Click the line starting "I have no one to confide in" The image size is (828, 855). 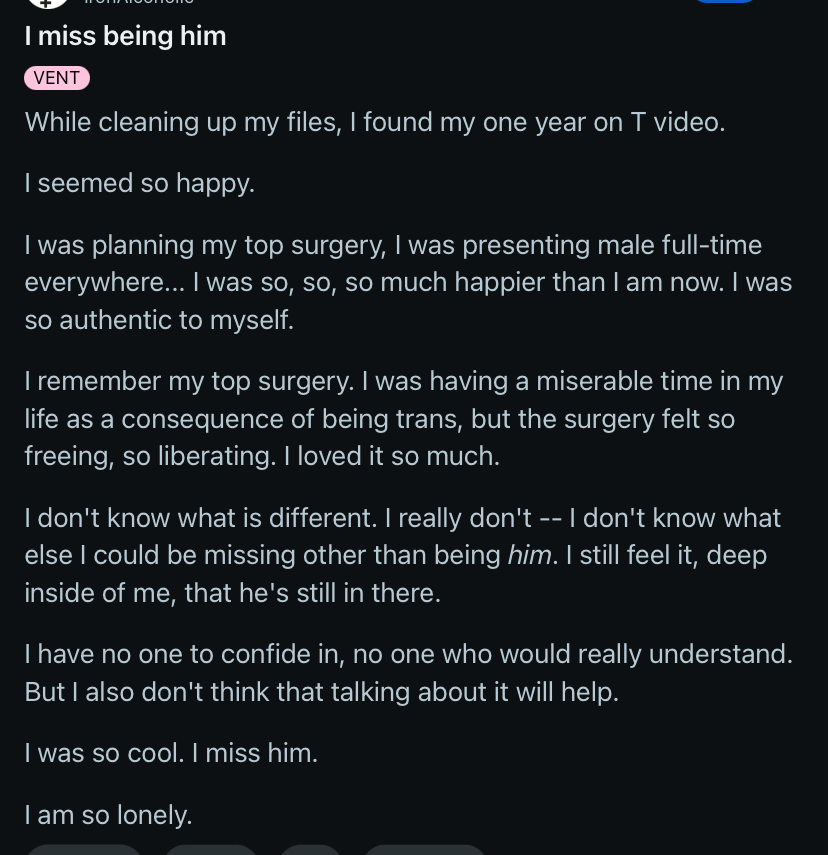(408, 654)
